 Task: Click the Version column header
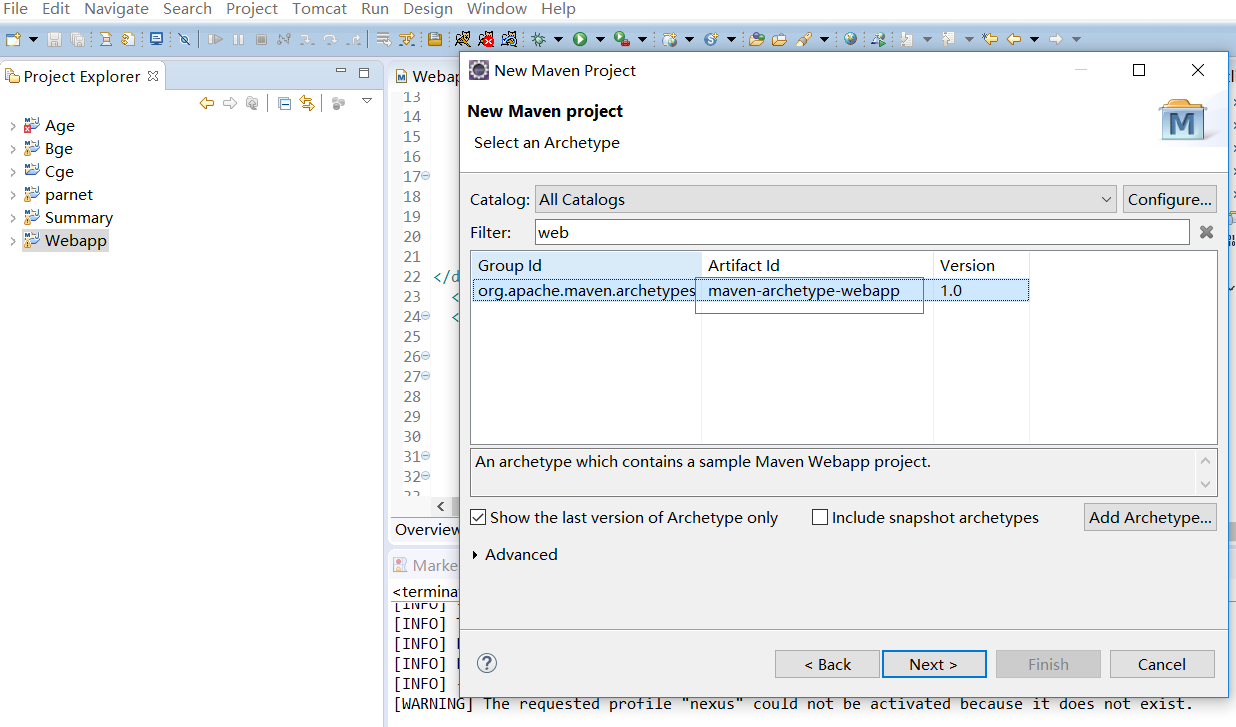(x=981, y=265)
